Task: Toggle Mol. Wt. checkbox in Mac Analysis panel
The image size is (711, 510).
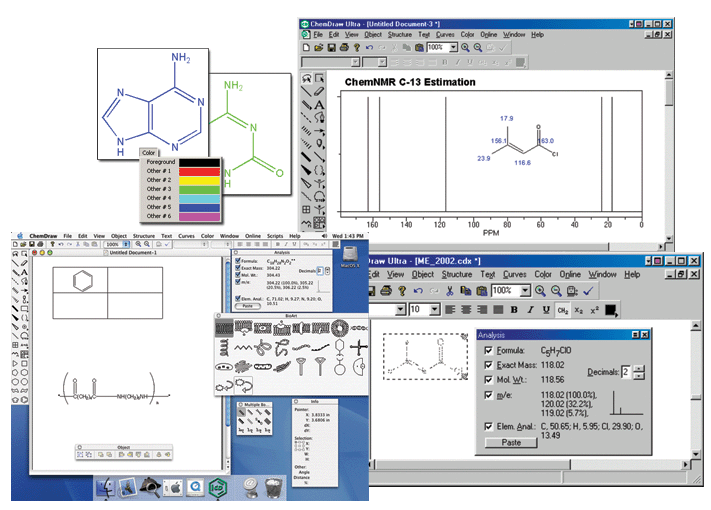Action: coord(238,275)
